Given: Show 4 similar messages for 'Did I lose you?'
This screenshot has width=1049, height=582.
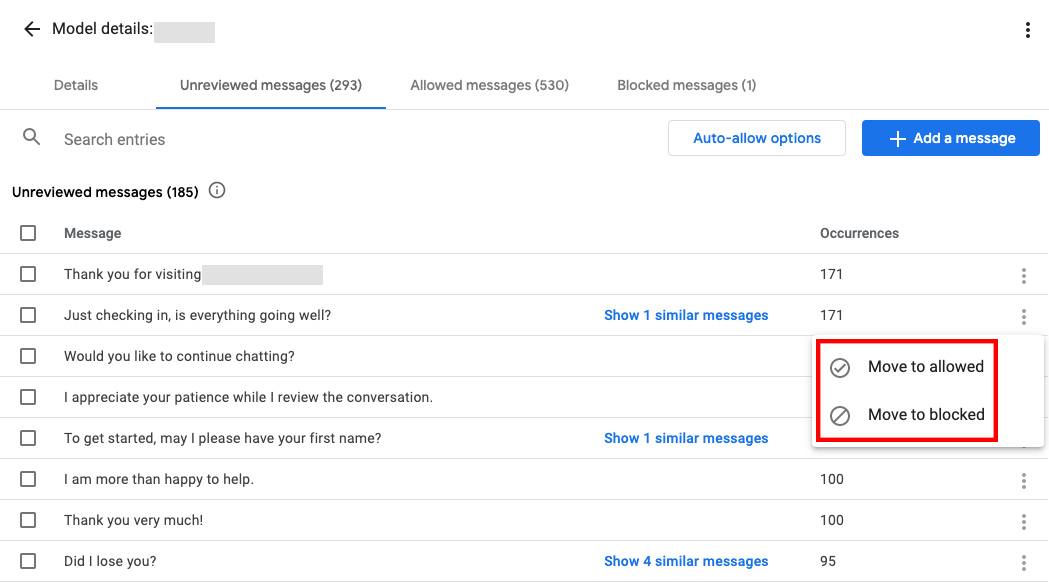Looking at the screenshot, I should tap(686, 561).
